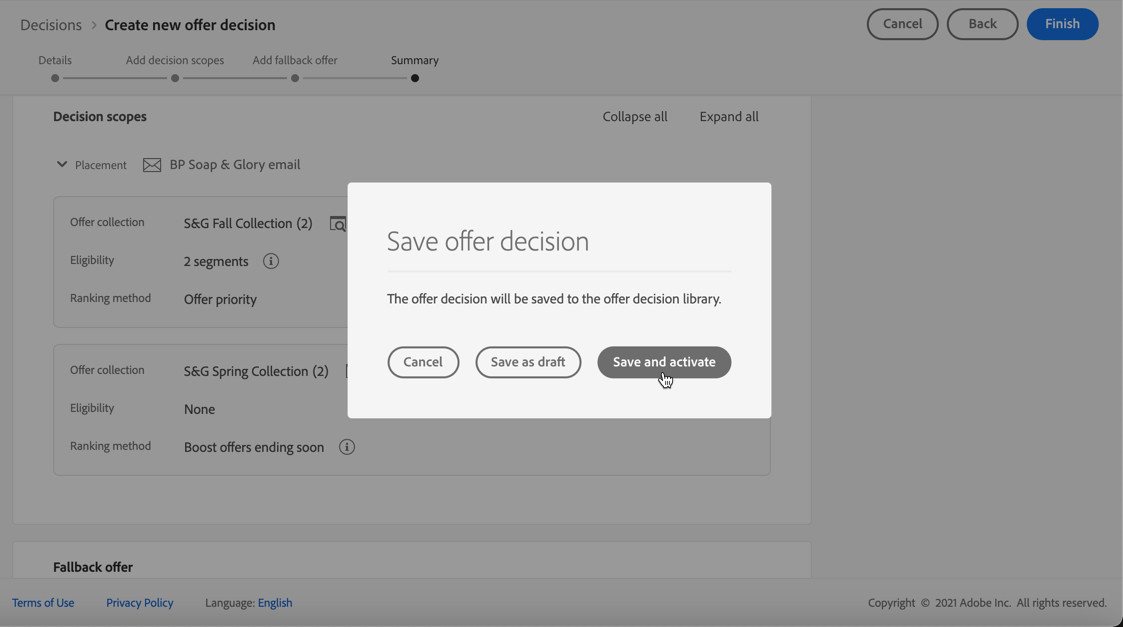Open Decisions breadcrumb link

51,24
